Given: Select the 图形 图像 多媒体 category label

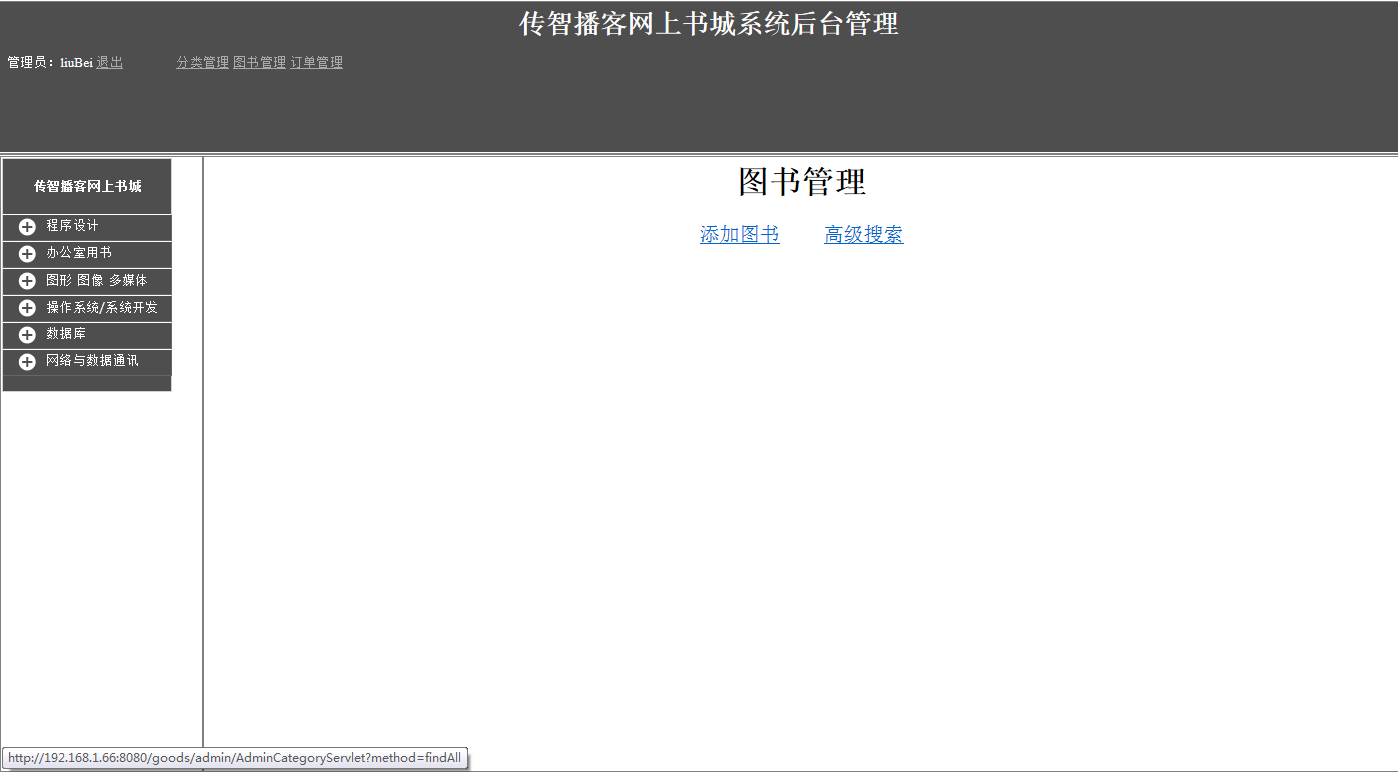Looking at the screenshot, I should point(96,280).
